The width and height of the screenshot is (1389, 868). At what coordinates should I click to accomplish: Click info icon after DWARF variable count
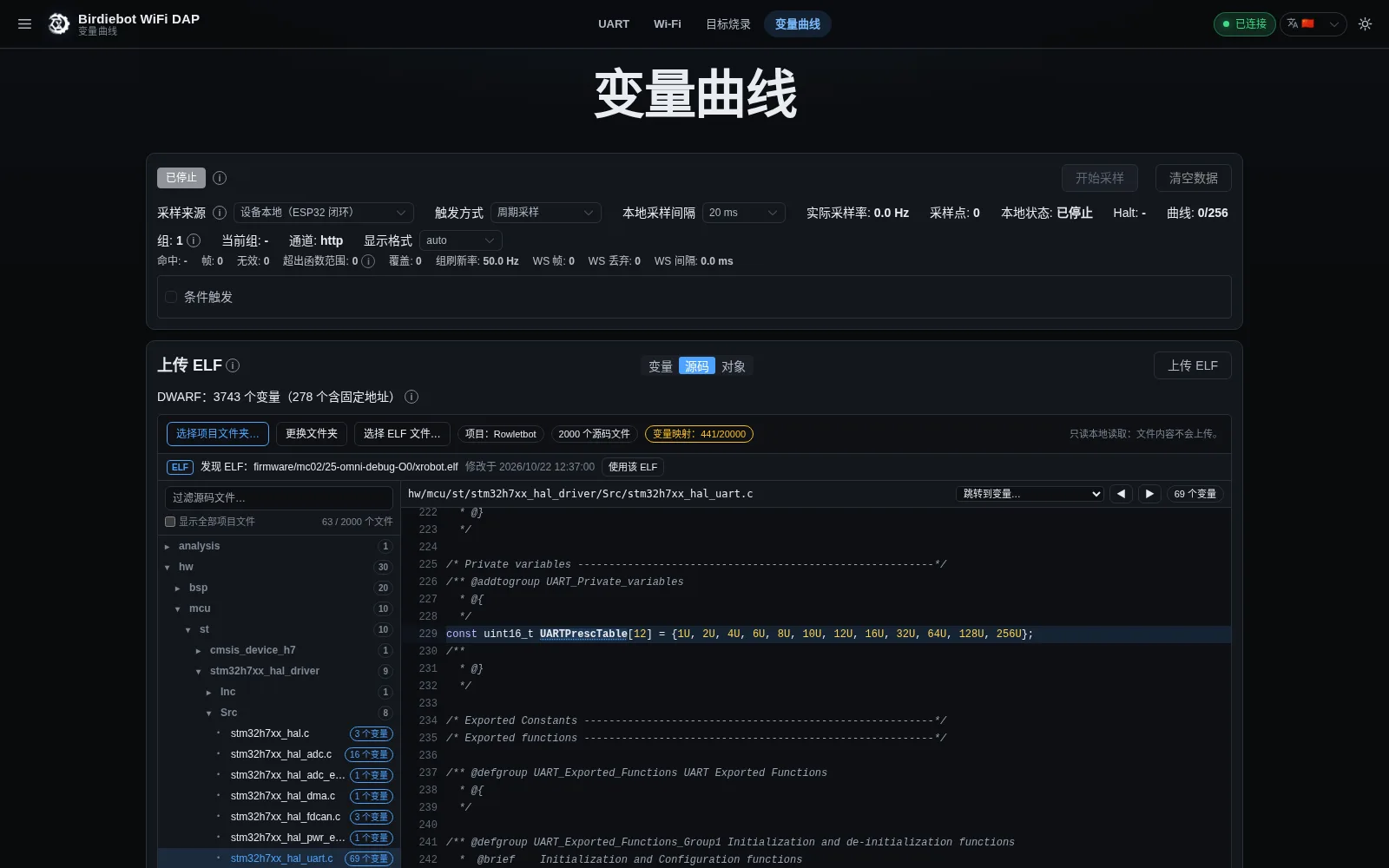(411, 397)
